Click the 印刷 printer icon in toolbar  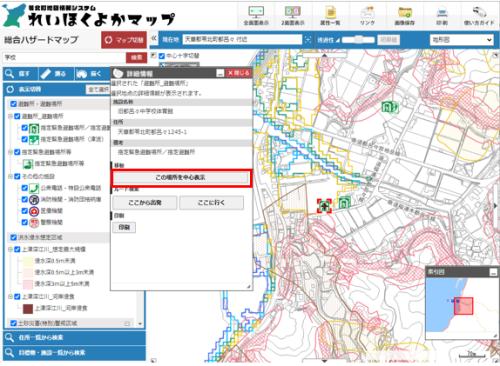point(442,12)
